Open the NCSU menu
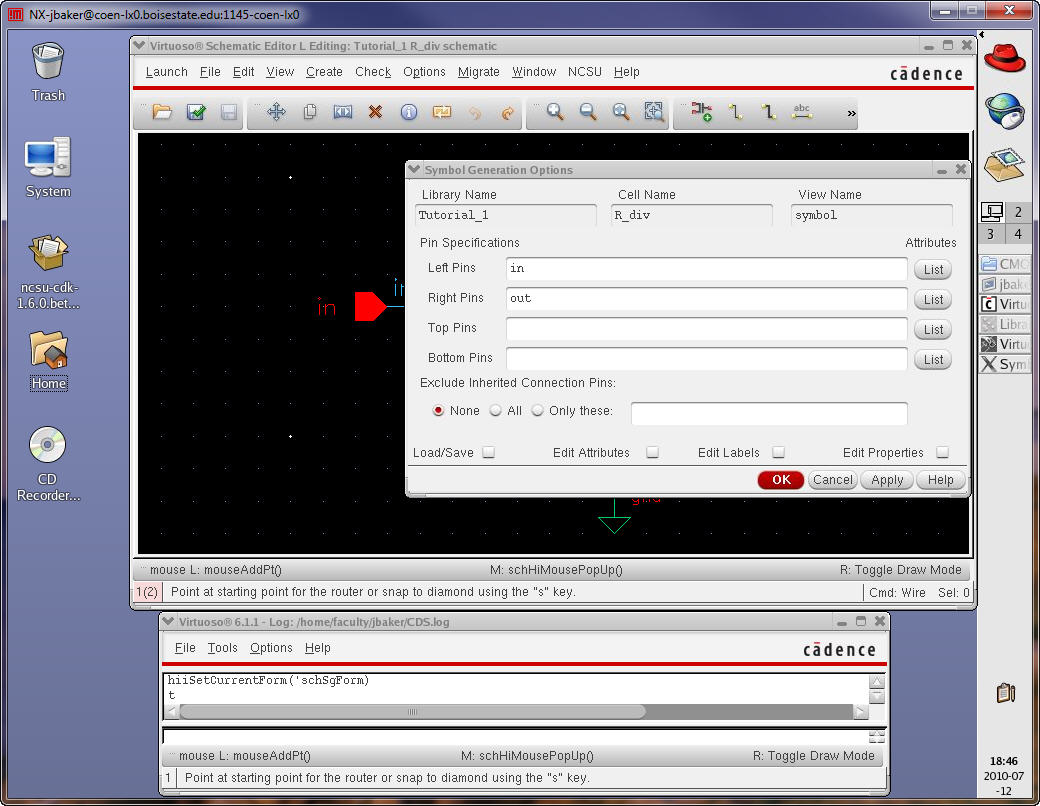The image size is (1040, 806). coord(585,72)
